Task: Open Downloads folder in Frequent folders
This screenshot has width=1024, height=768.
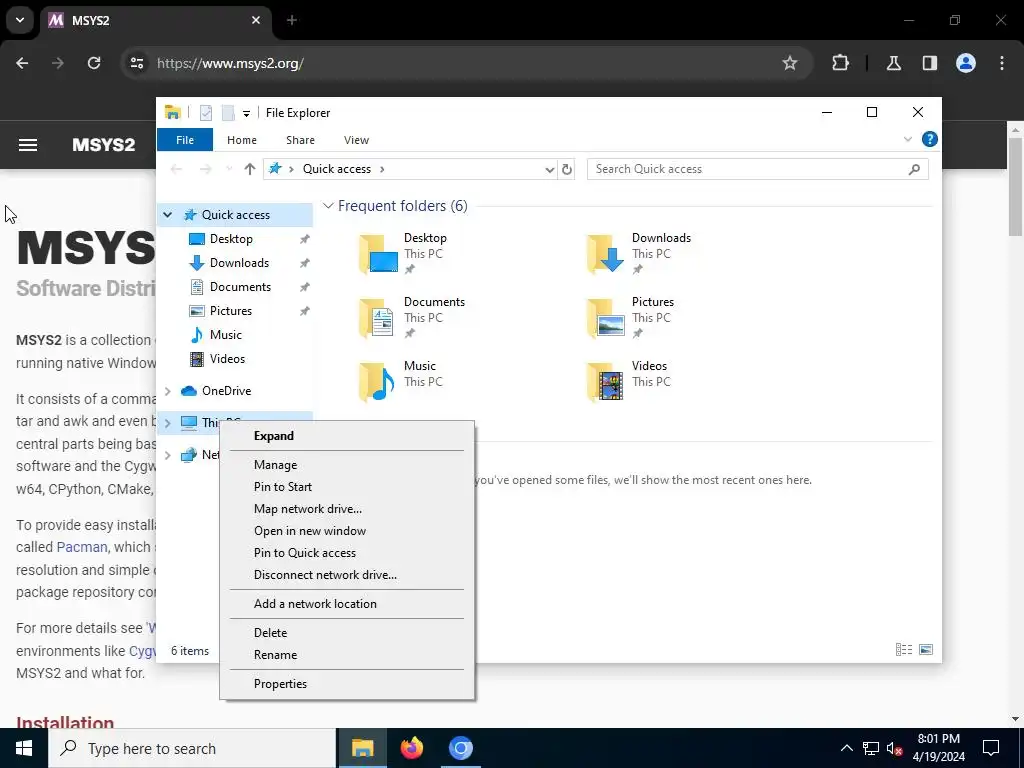Action: 639,253
